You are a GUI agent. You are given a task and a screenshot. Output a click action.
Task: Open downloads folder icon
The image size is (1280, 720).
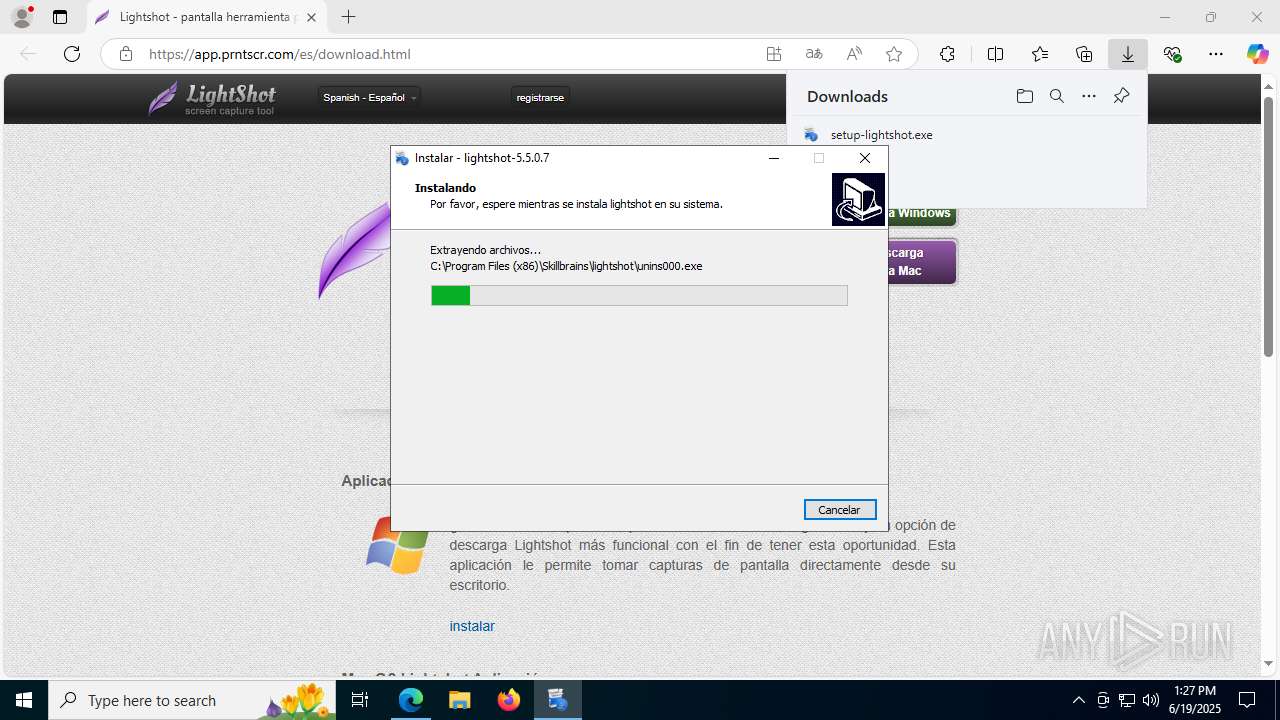click(x=1024, y=96)
